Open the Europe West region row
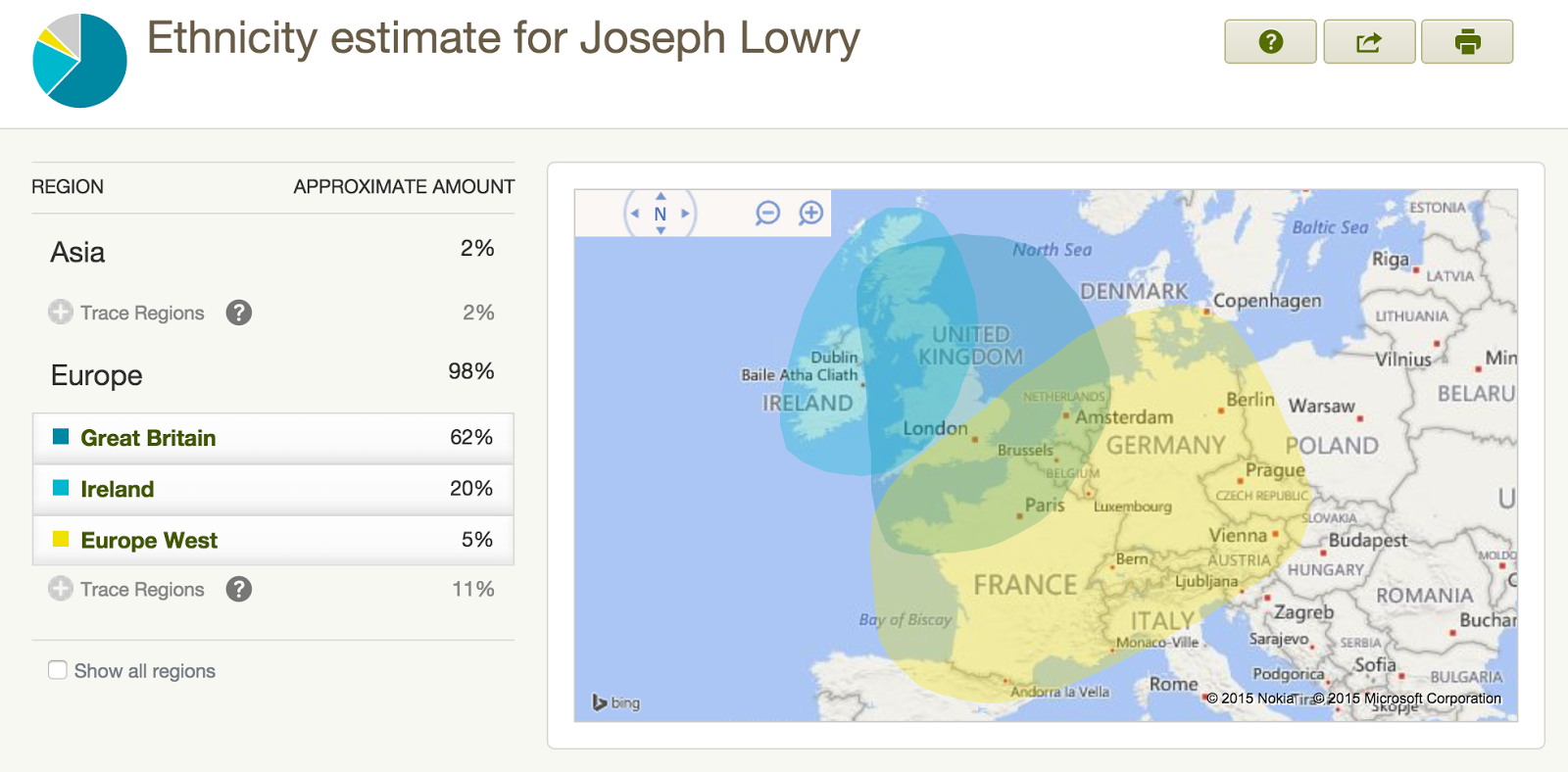1568x772 pixels. pyautogui.click(x=273, y=540)
